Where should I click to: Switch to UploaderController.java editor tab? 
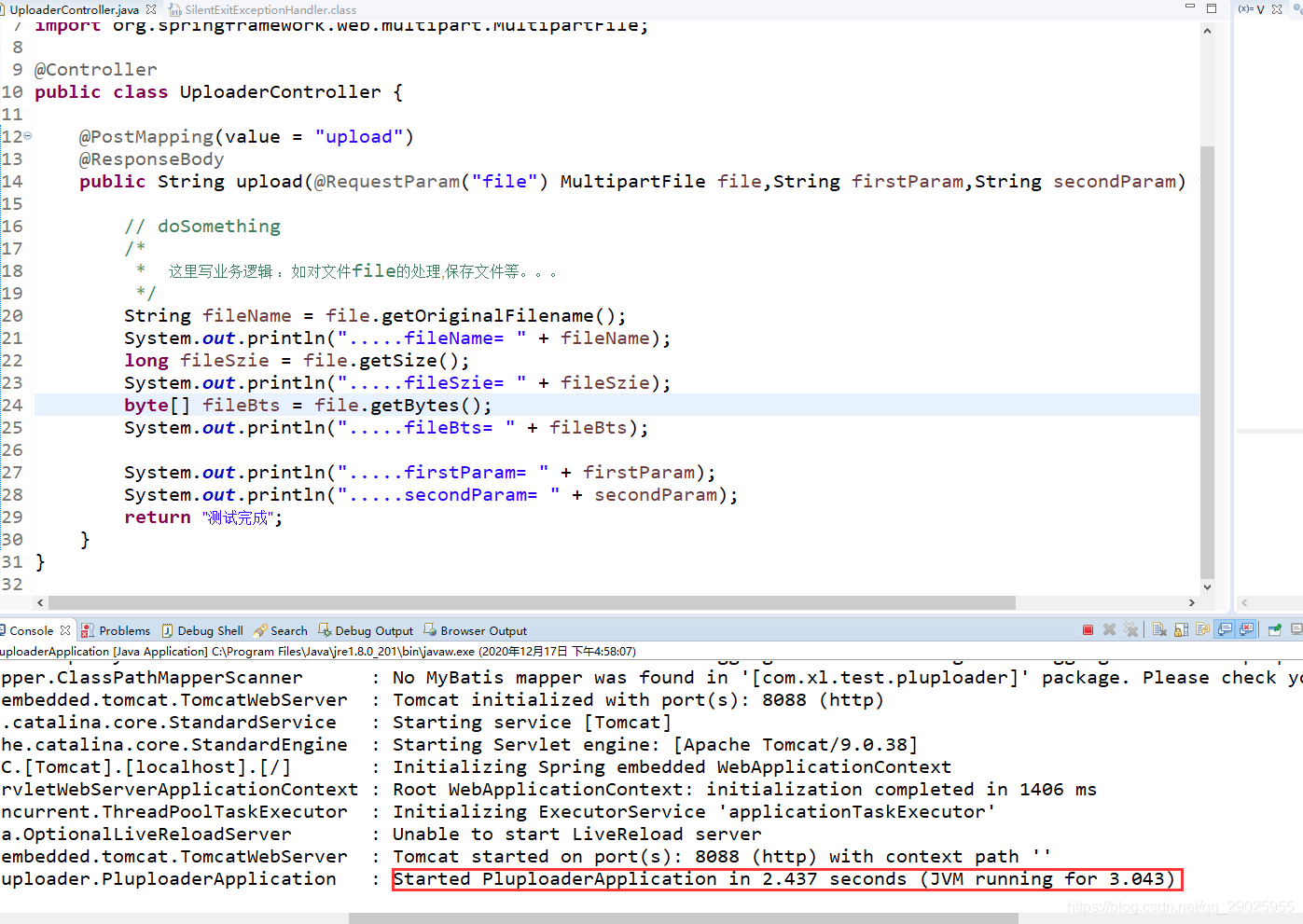tap(75, 9)
